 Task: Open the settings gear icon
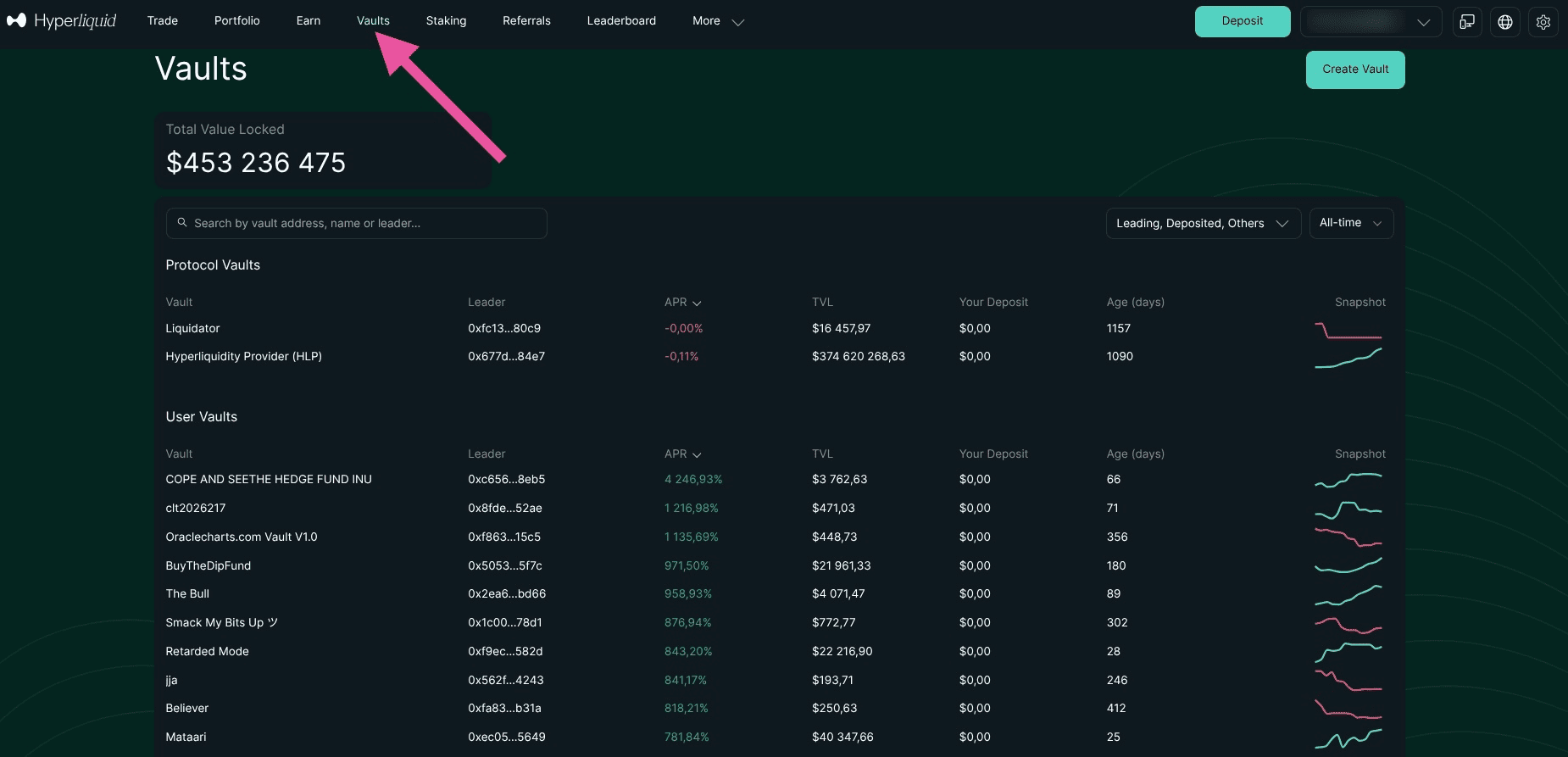[x=1543, y=22]
